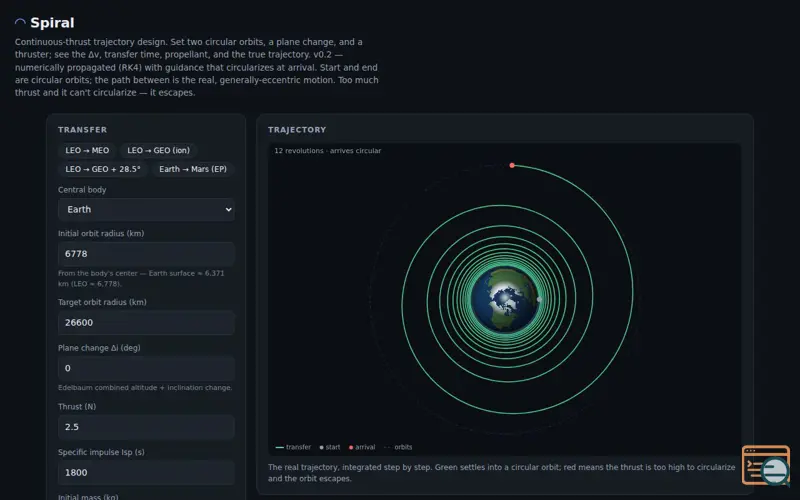Click the 'The real trajectory, integrated' caption
Viewport: 800px width, 500px height.
click(502, 473)
